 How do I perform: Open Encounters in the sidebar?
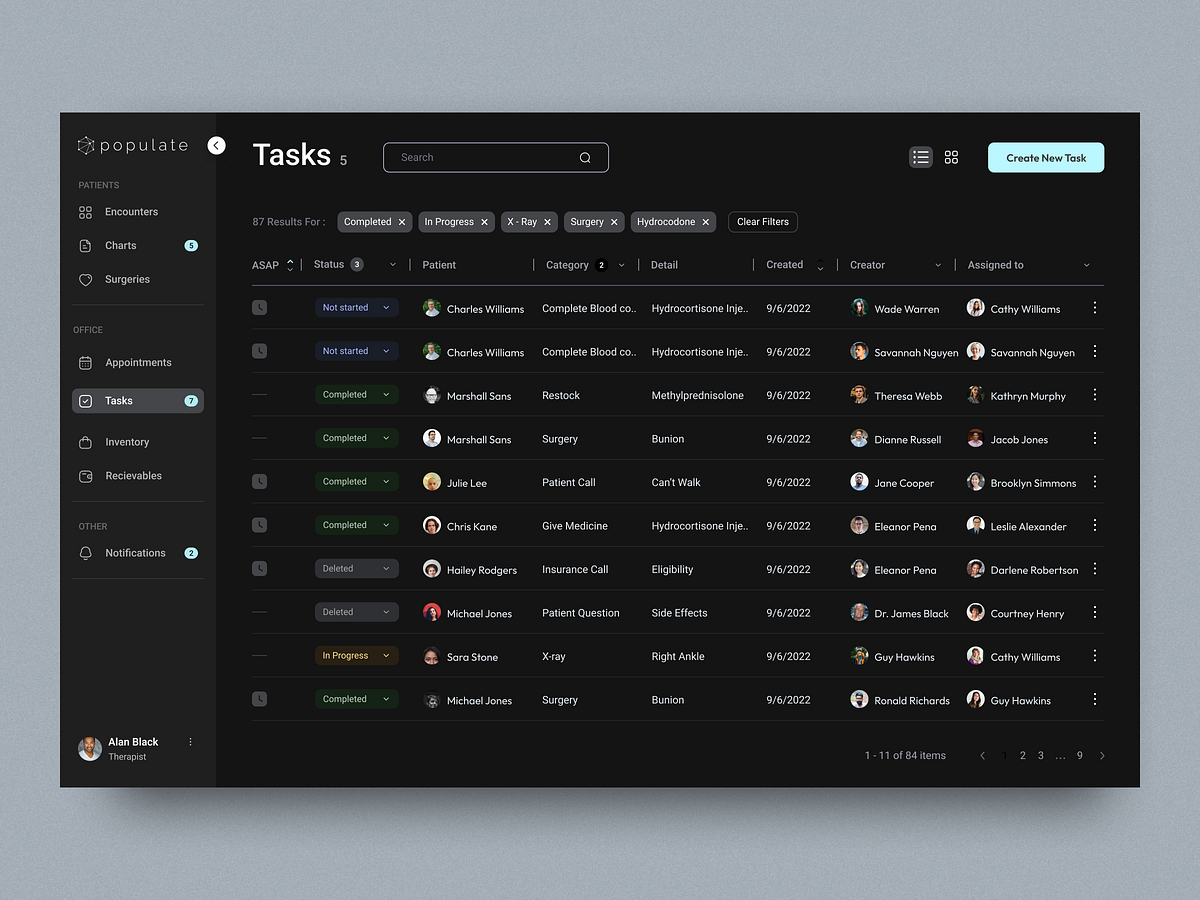click(x=131, y=211)
